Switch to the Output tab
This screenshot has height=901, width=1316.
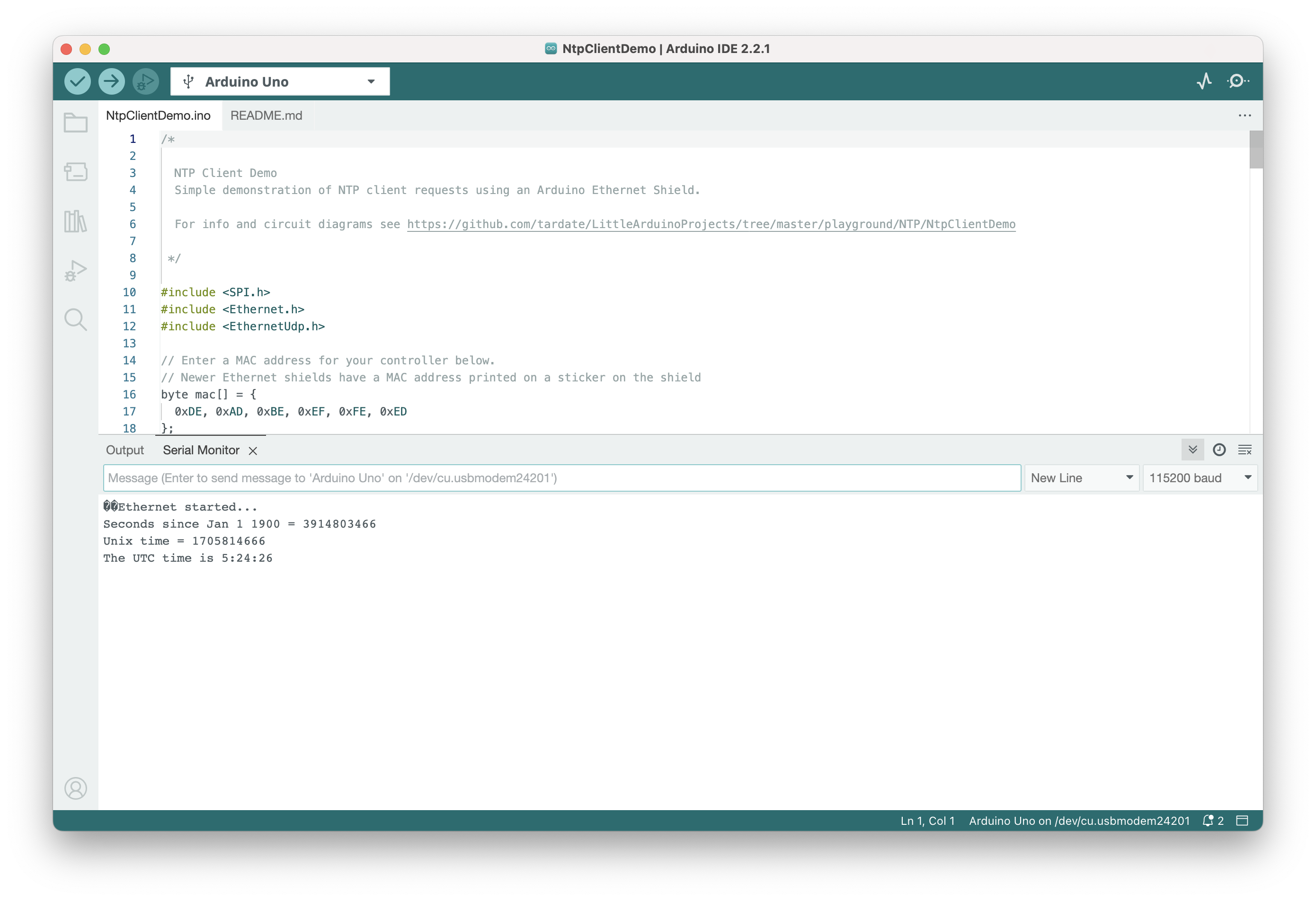[x=124, y=450]
